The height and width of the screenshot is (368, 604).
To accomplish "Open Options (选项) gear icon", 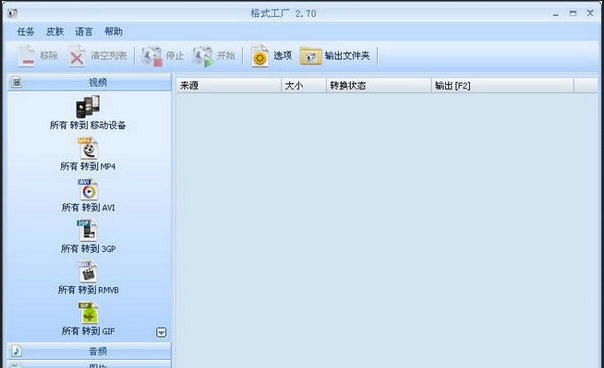I will click(260, 56).
